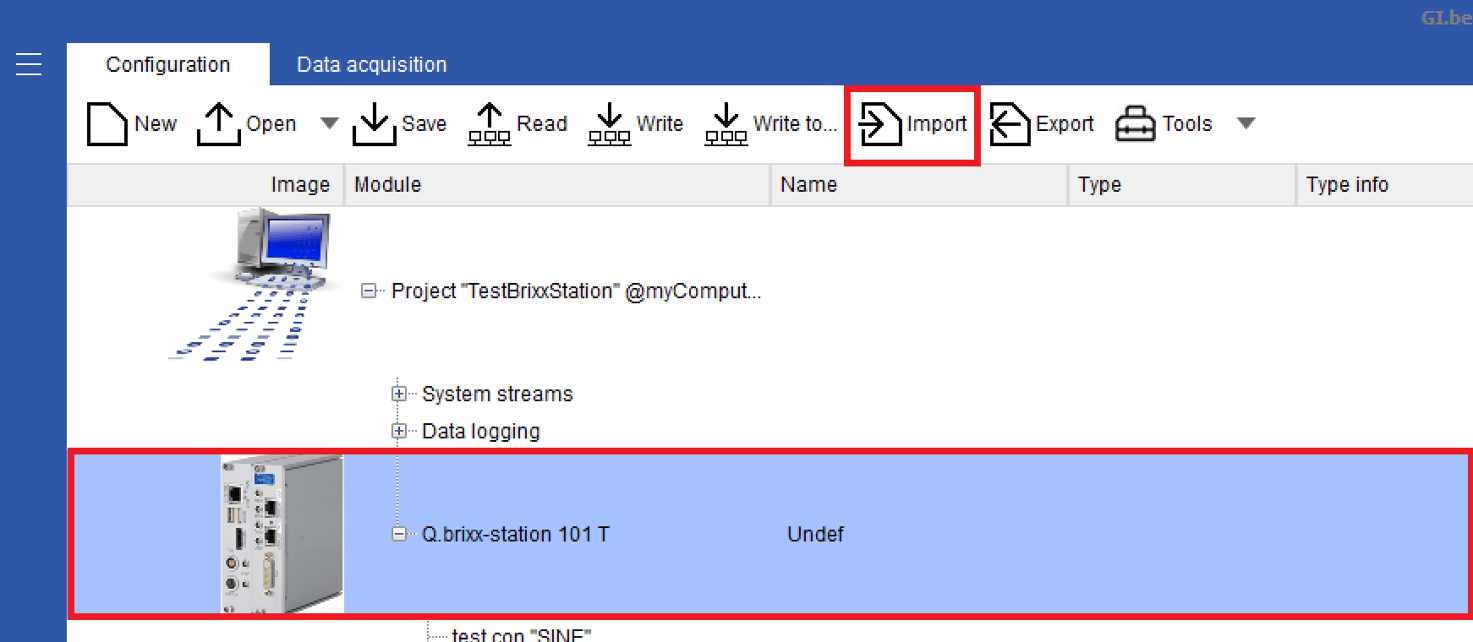Select the Write icon

(608, 122)
